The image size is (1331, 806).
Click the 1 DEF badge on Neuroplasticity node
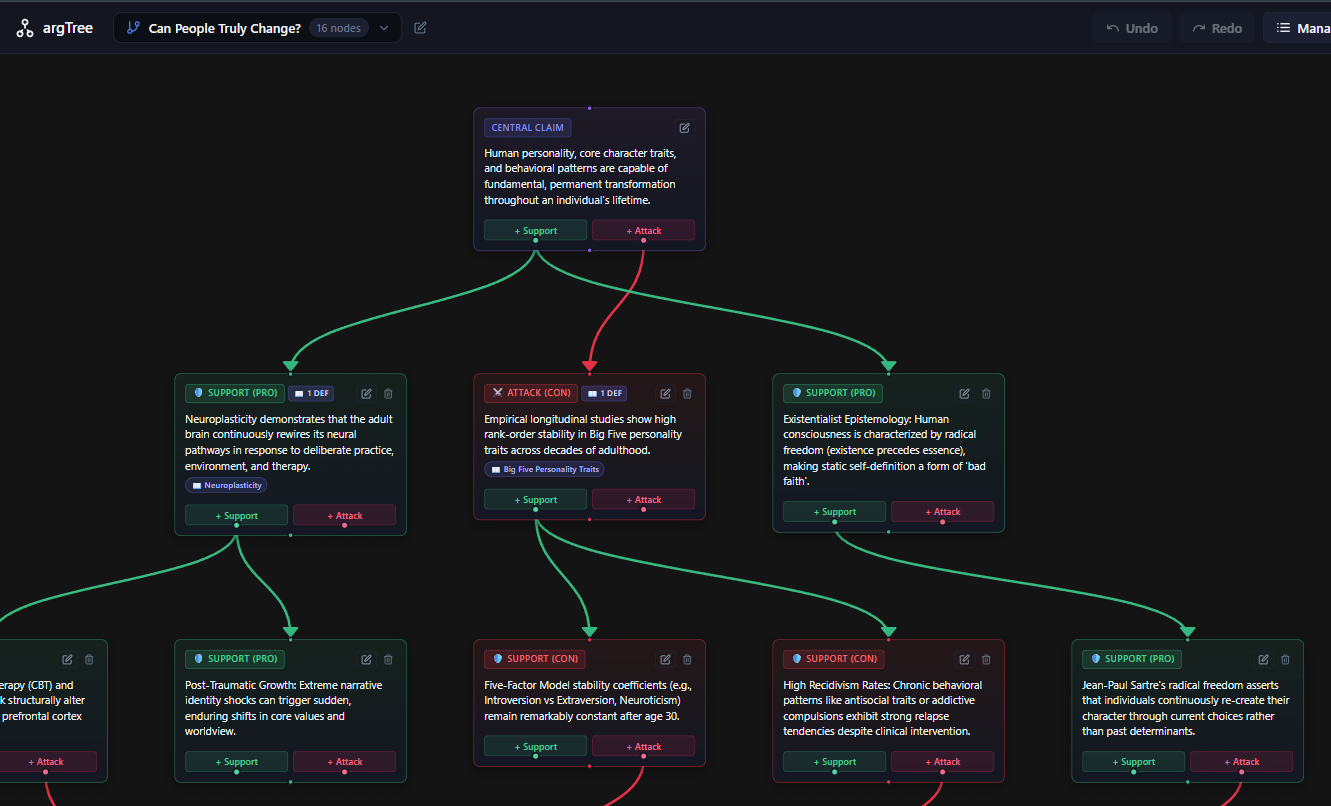coord(310,393)
